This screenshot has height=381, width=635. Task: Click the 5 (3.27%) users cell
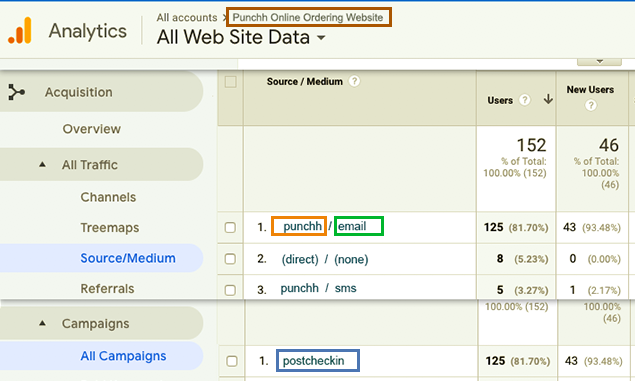(522, 290)
